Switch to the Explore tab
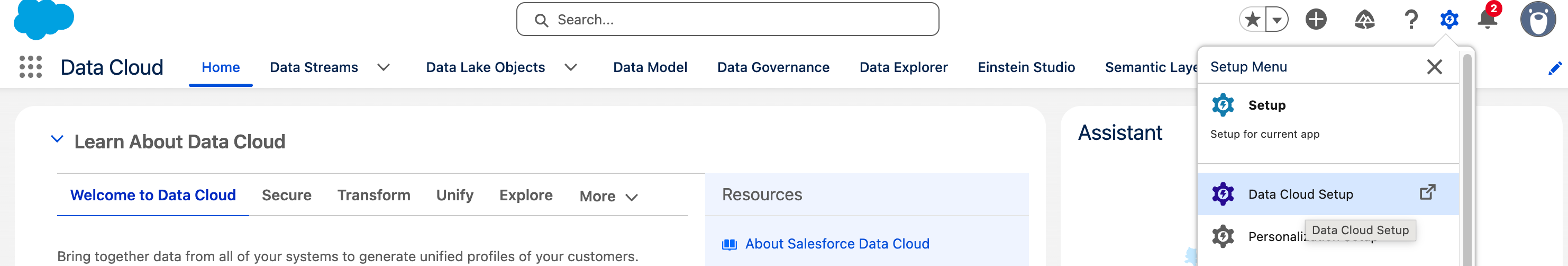This screenshot has width=1568, height=266. click(x=526, y=195)
